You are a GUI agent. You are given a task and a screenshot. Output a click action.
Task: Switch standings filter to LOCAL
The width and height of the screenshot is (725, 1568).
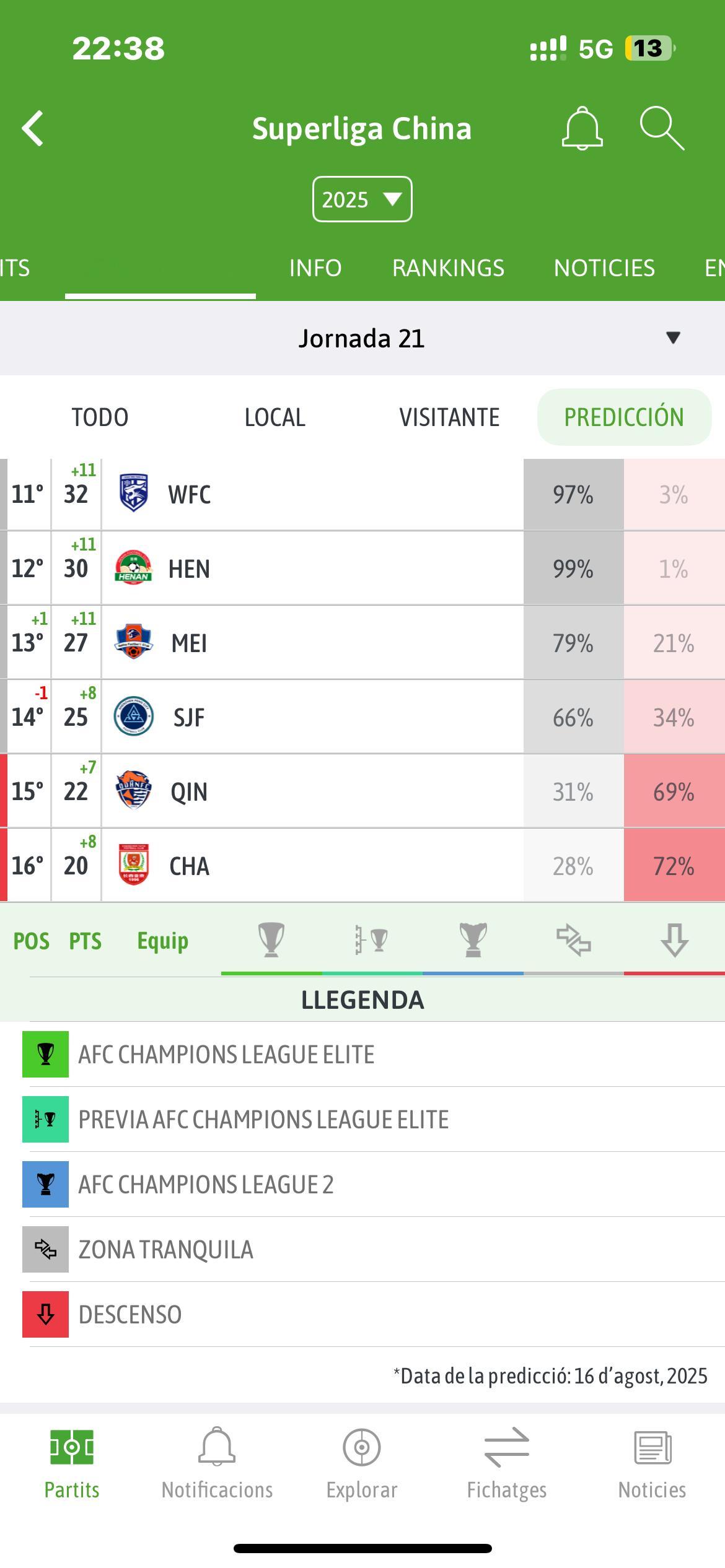275,417
